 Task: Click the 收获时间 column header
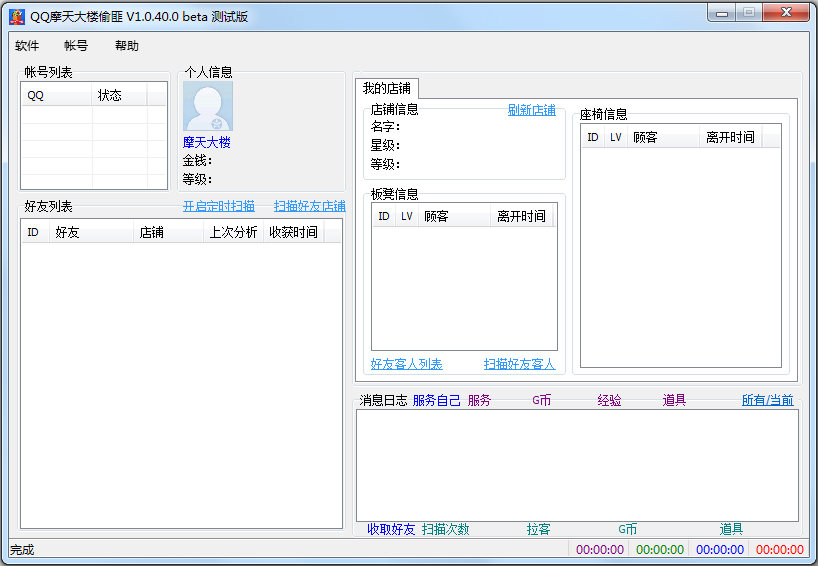(294, 232)
